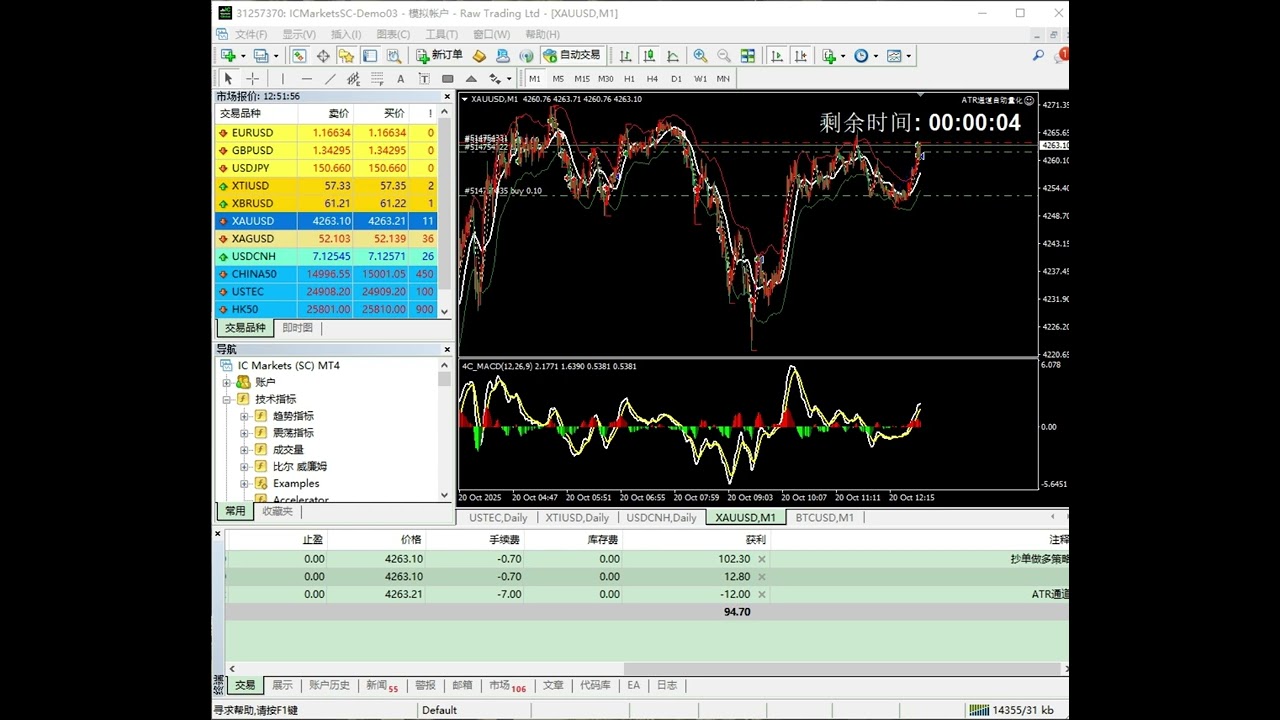This screenshot has height=720, width=1280.
Task: Open the chart templates dropdown
Action: coord(898,56)
